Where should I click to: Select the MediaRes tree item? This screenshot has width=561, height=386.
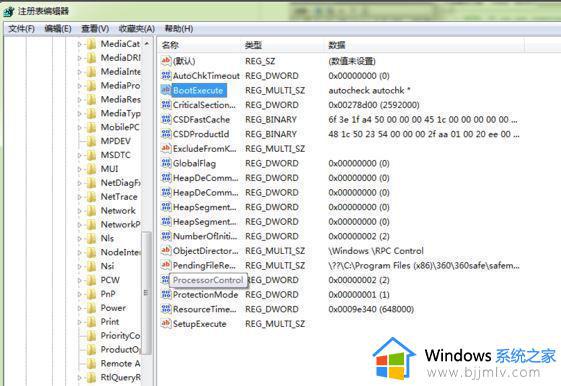coord(120,99)
